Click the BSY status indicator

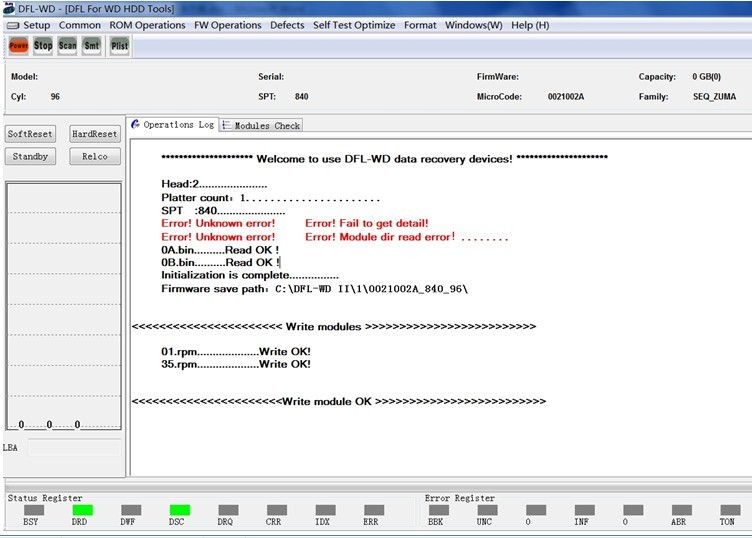coord(34,510)
